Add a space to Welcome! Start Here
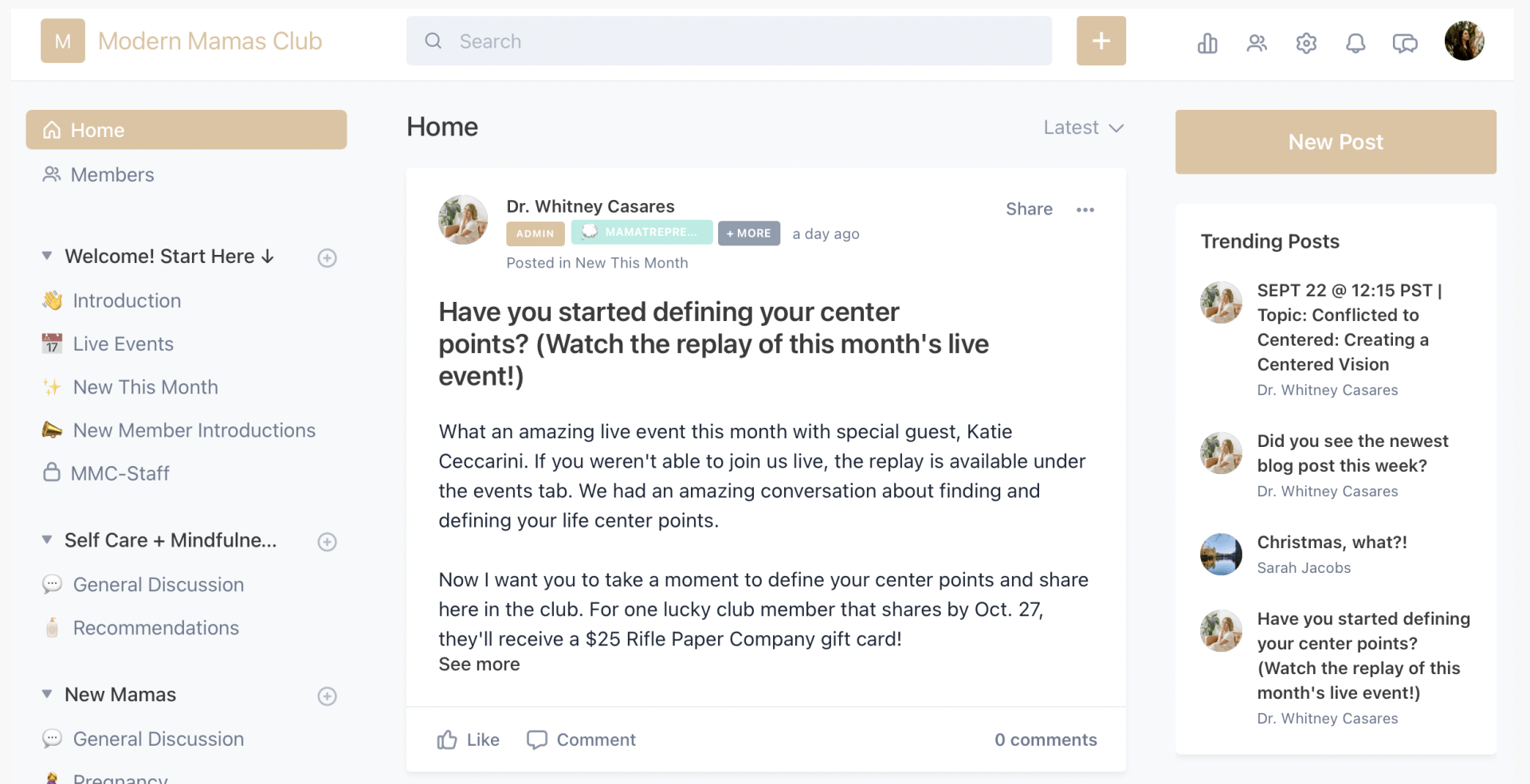 [x=327, y=258]
